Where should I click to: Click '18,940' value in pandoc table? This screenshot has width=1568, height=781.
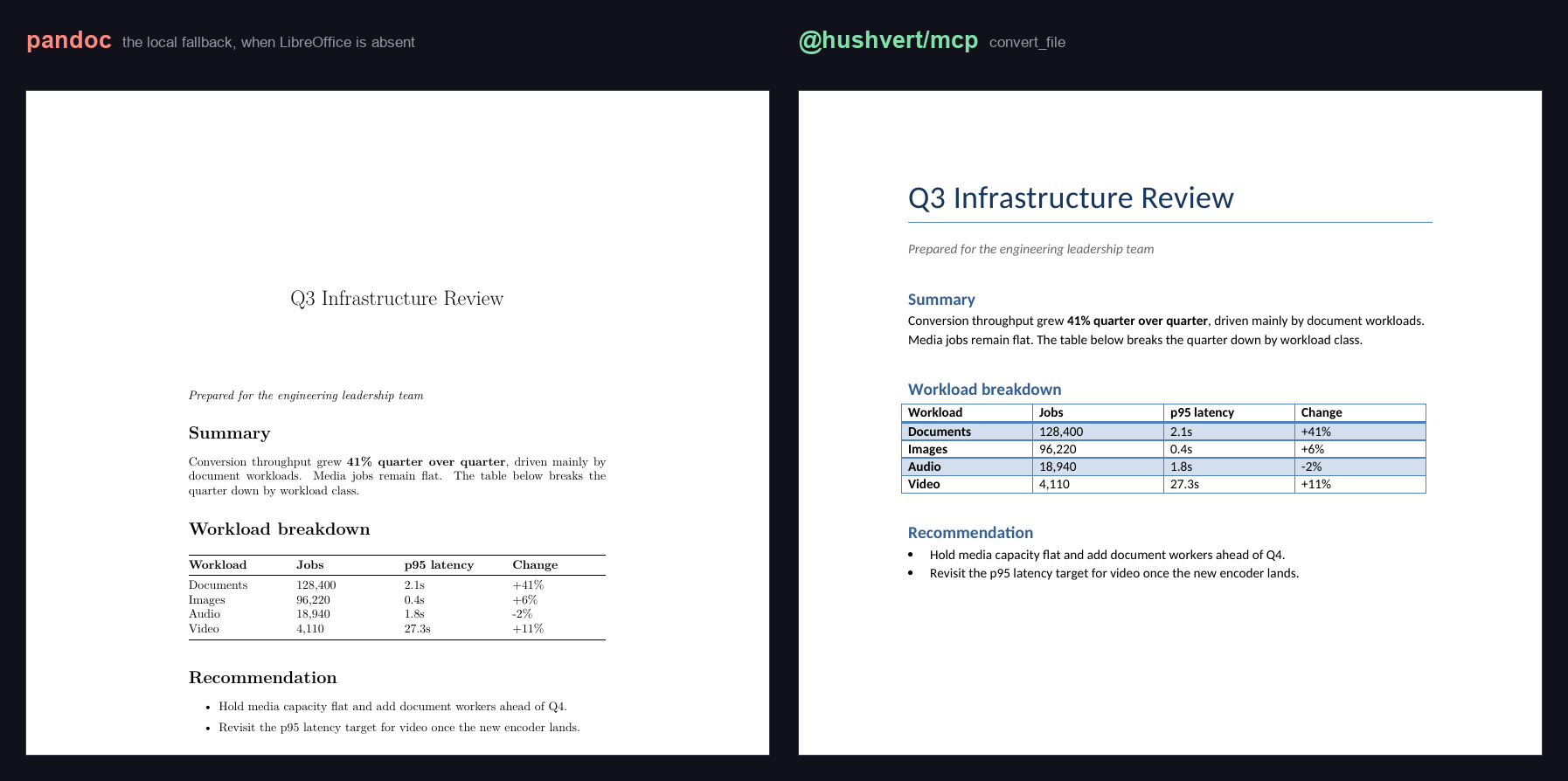pos(313,614)
